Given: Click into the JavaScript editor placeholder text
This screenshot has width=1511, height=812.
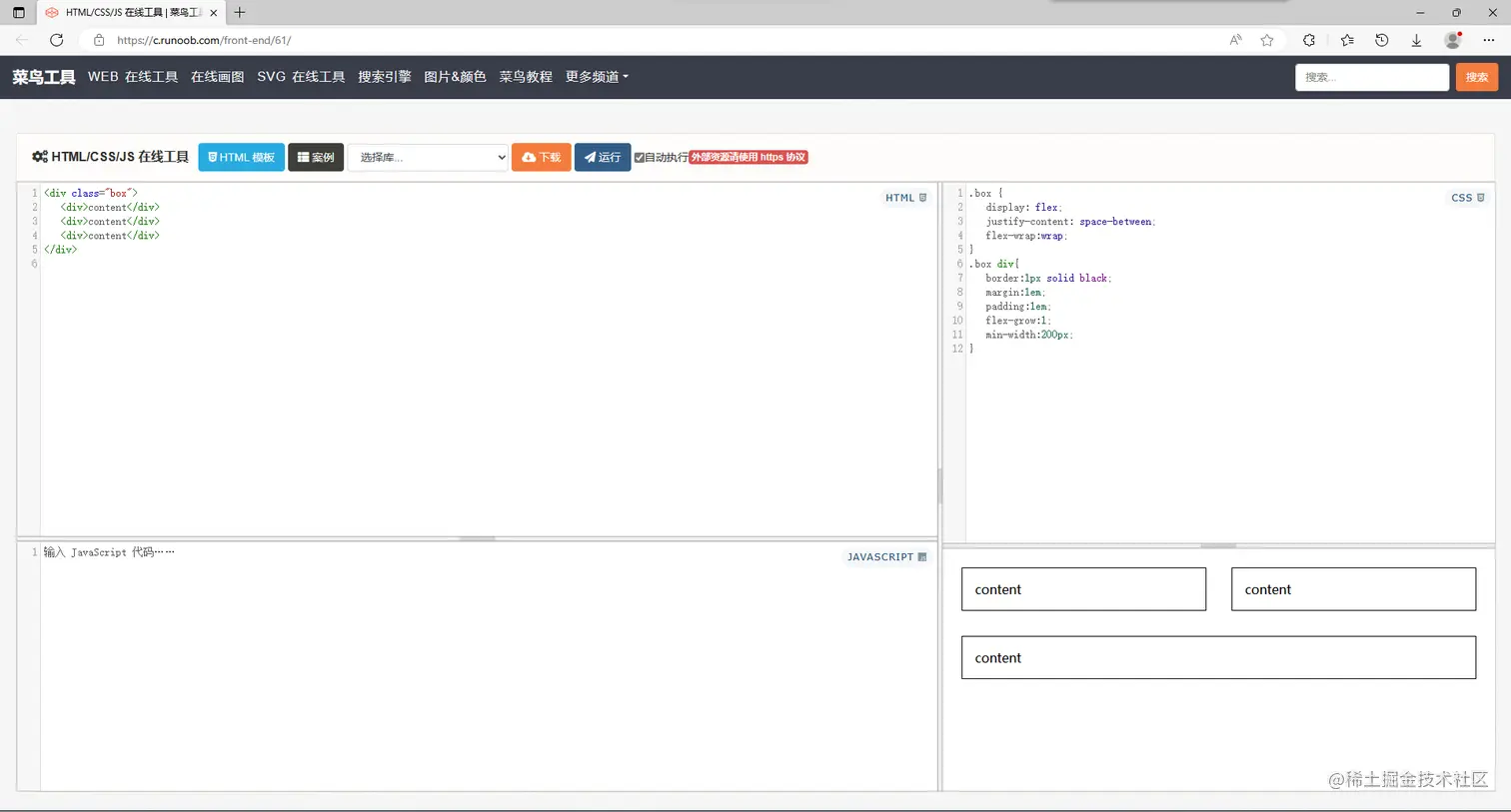Looking at the screenshot, I should click(x=109, y=552).
